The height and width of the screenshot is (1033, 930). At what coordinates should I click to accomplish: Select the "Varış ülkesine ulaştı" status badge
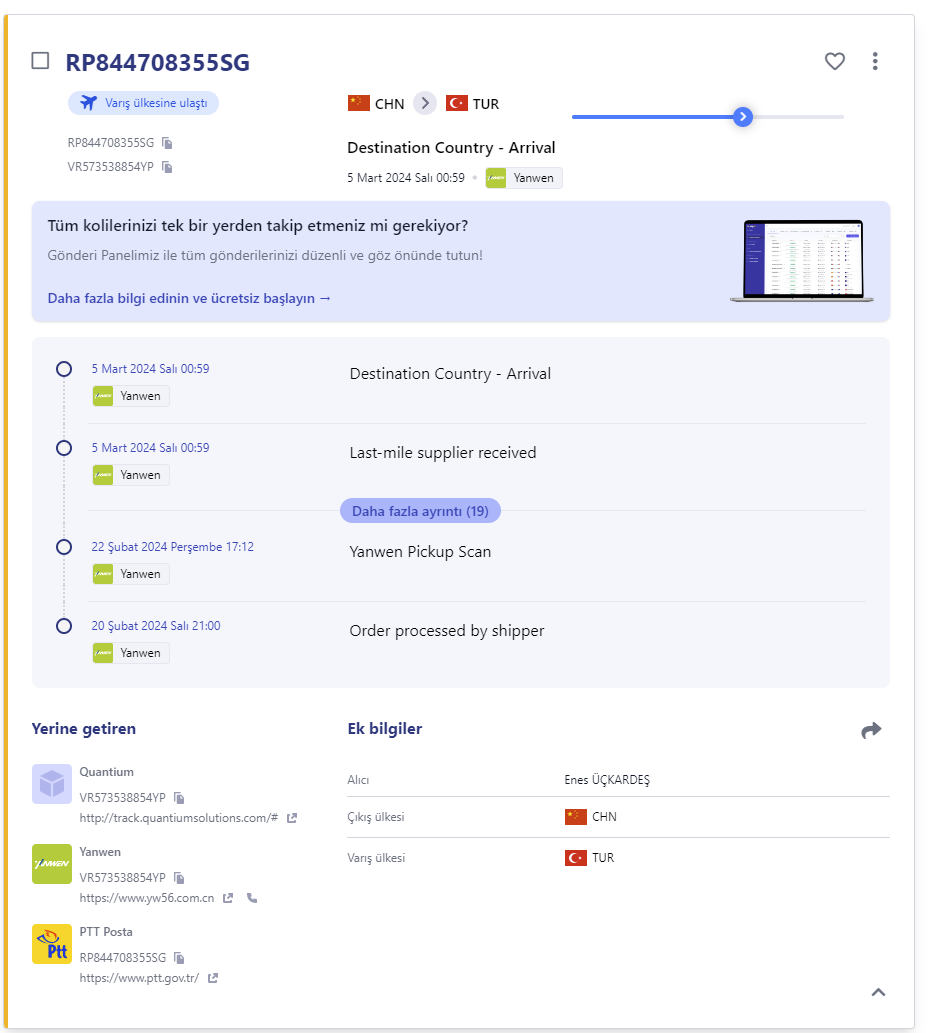click(143, 103)
